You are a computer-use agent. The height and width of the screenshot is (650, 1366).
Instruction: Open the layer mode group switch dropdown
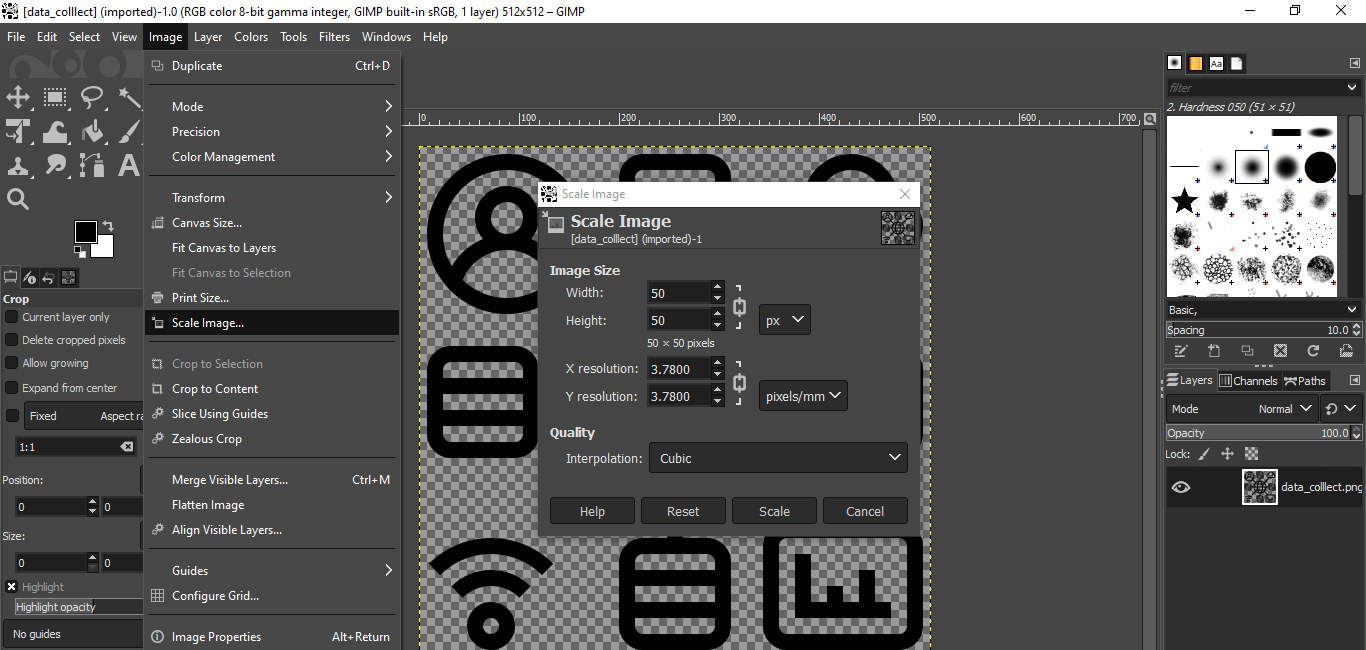coord(1342,409)
